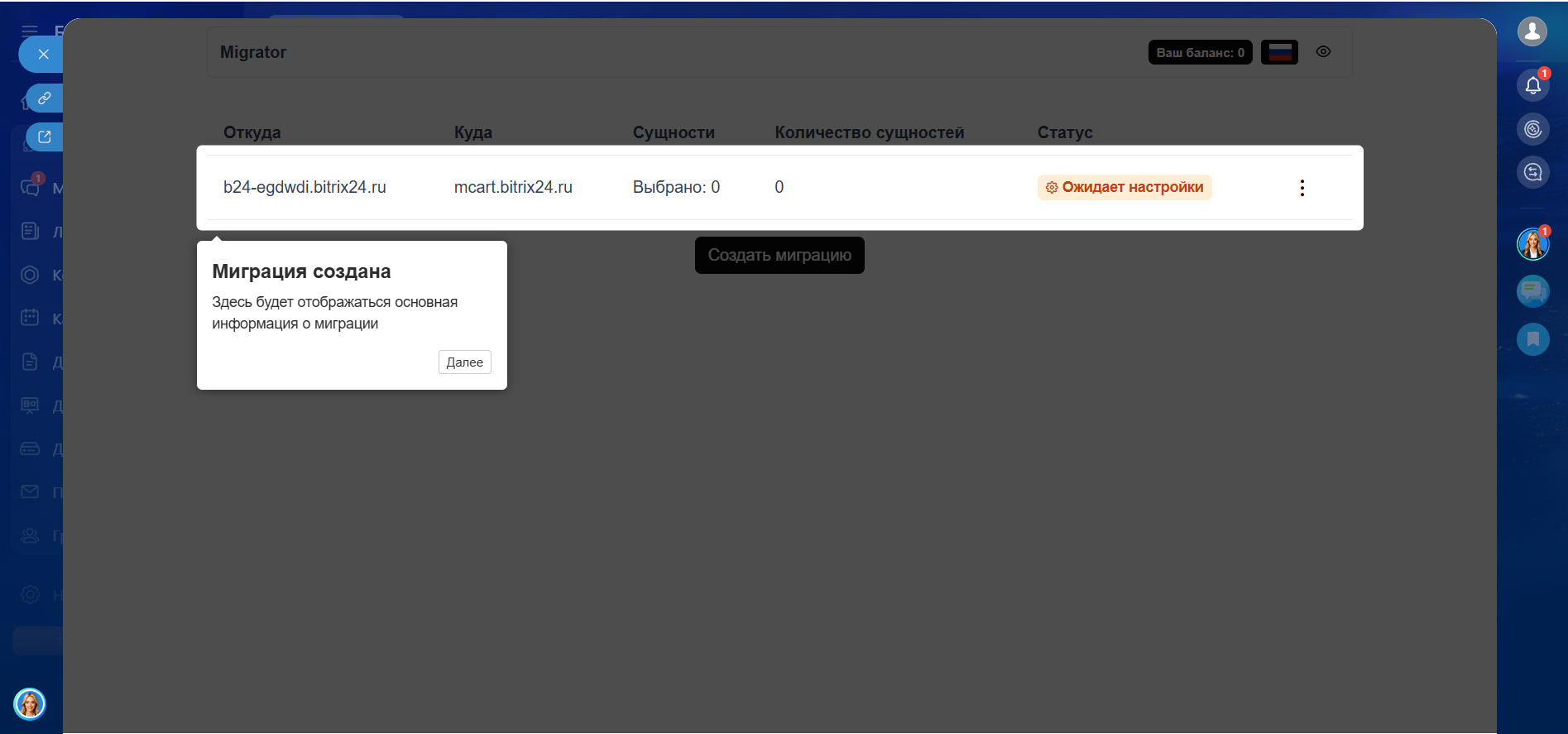Open the settings gear in left sidebar
This screenshot has height=734, width=1568.
coord(30,594)
